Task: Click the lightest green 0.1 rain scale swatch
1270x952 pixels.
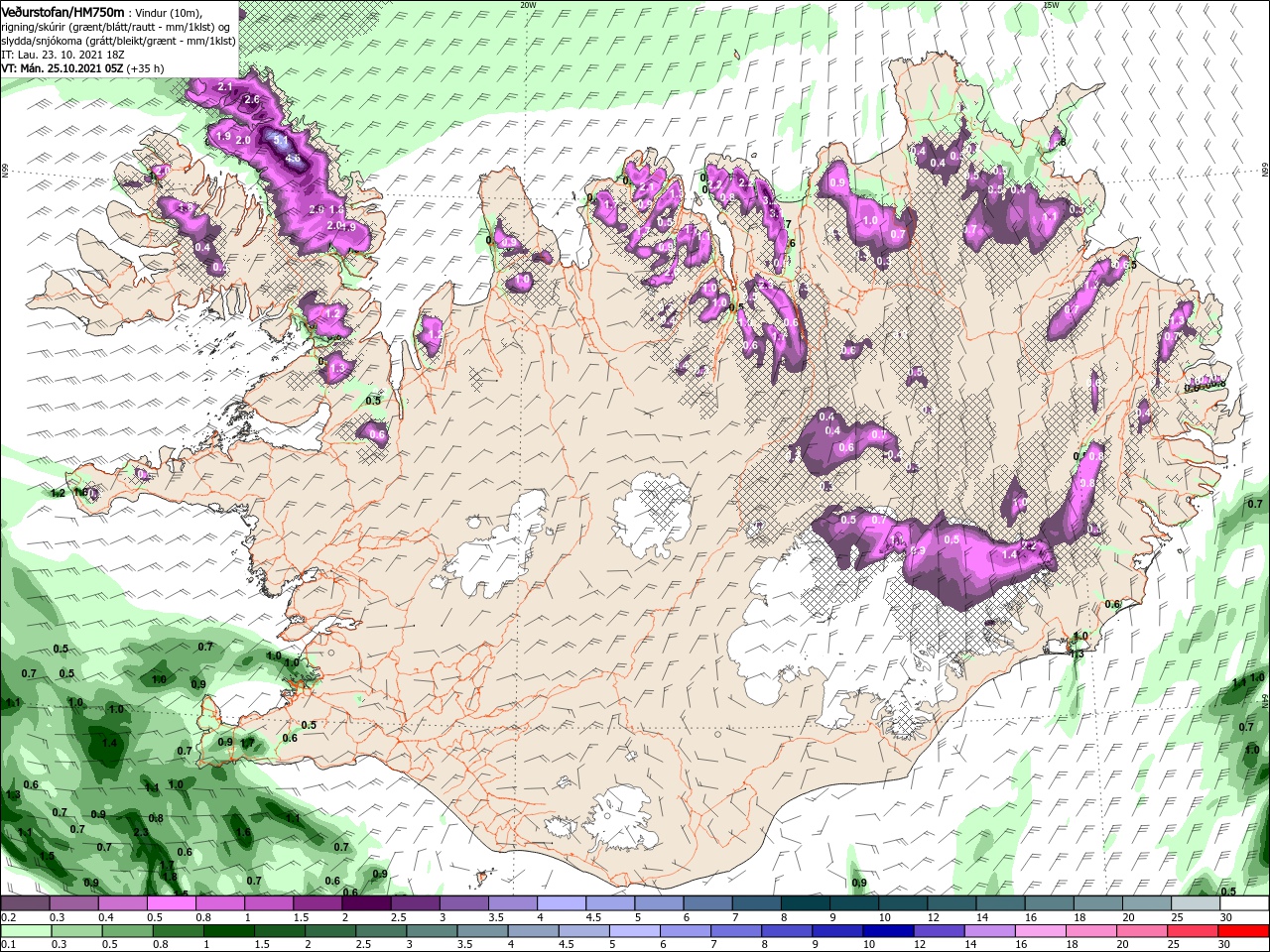Action: point(25,931)
